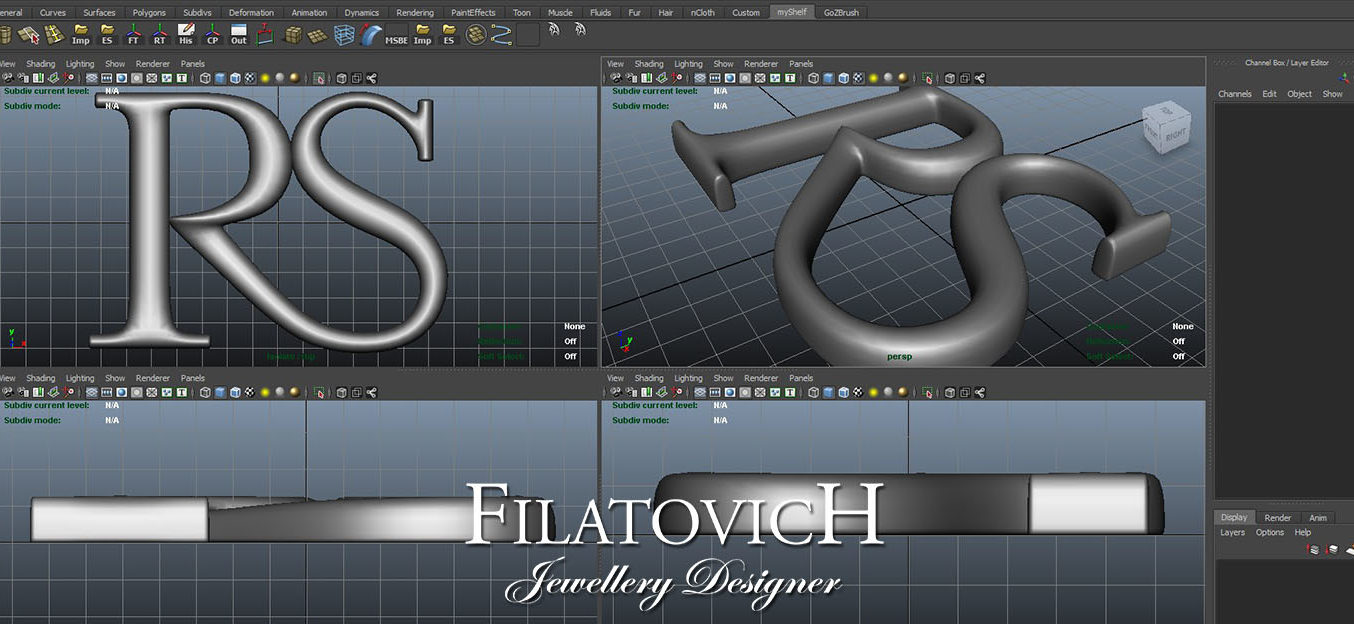This screenshot has width=1354, height=624.
Task: Toggle resolution gate in persp panel toolbar
Action: tap(730, 77)
